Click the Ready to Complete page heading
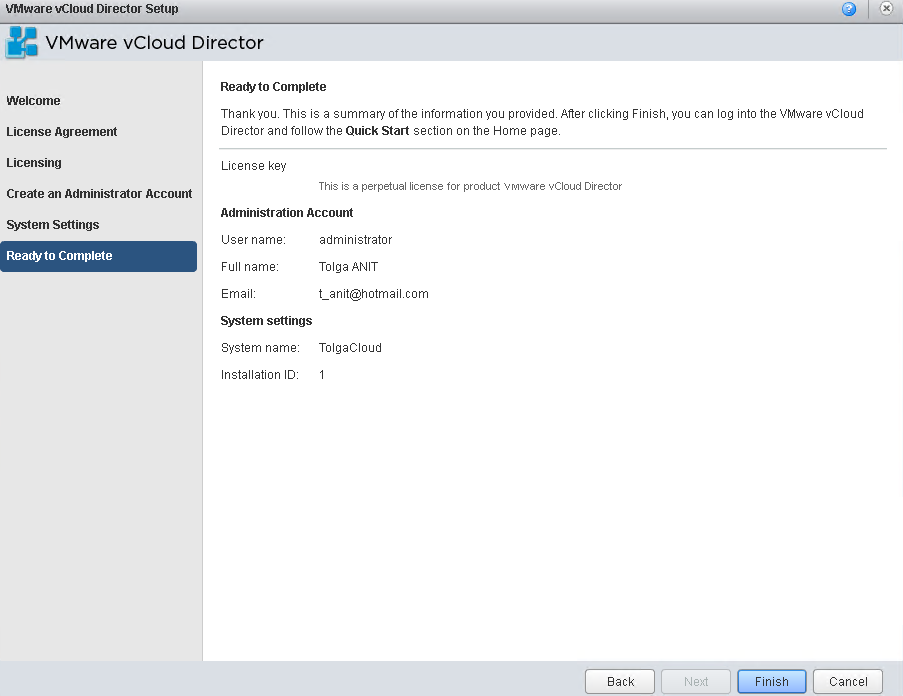This screenshot has height=696, width=903. tap(273, 87)
